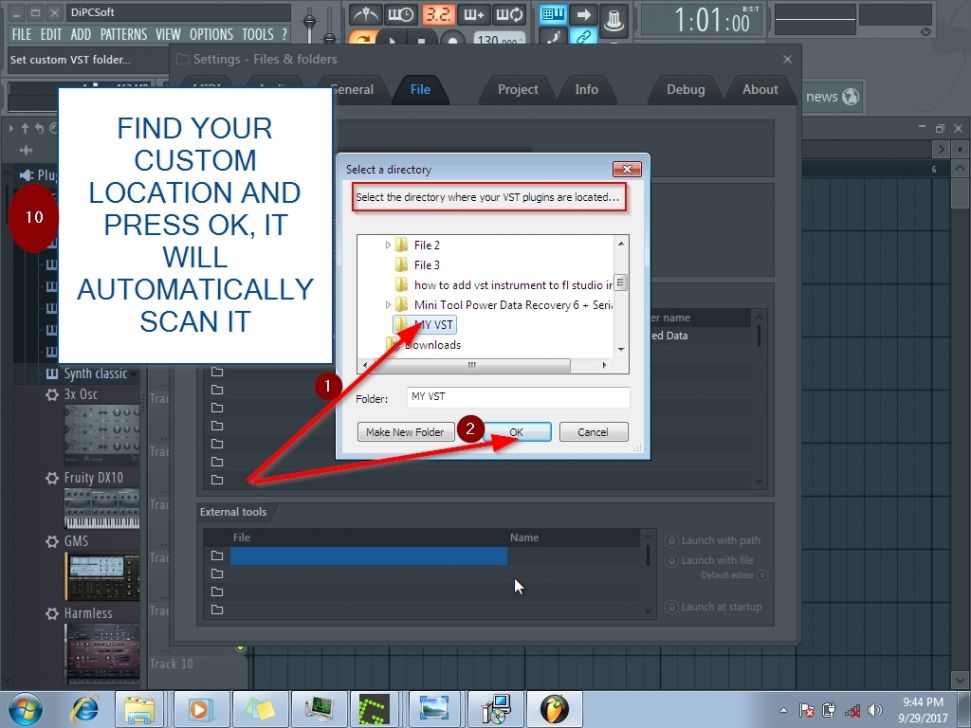971x728 pixels.
Task: Open the OPTIONS menu
Action: click(211, 35)
